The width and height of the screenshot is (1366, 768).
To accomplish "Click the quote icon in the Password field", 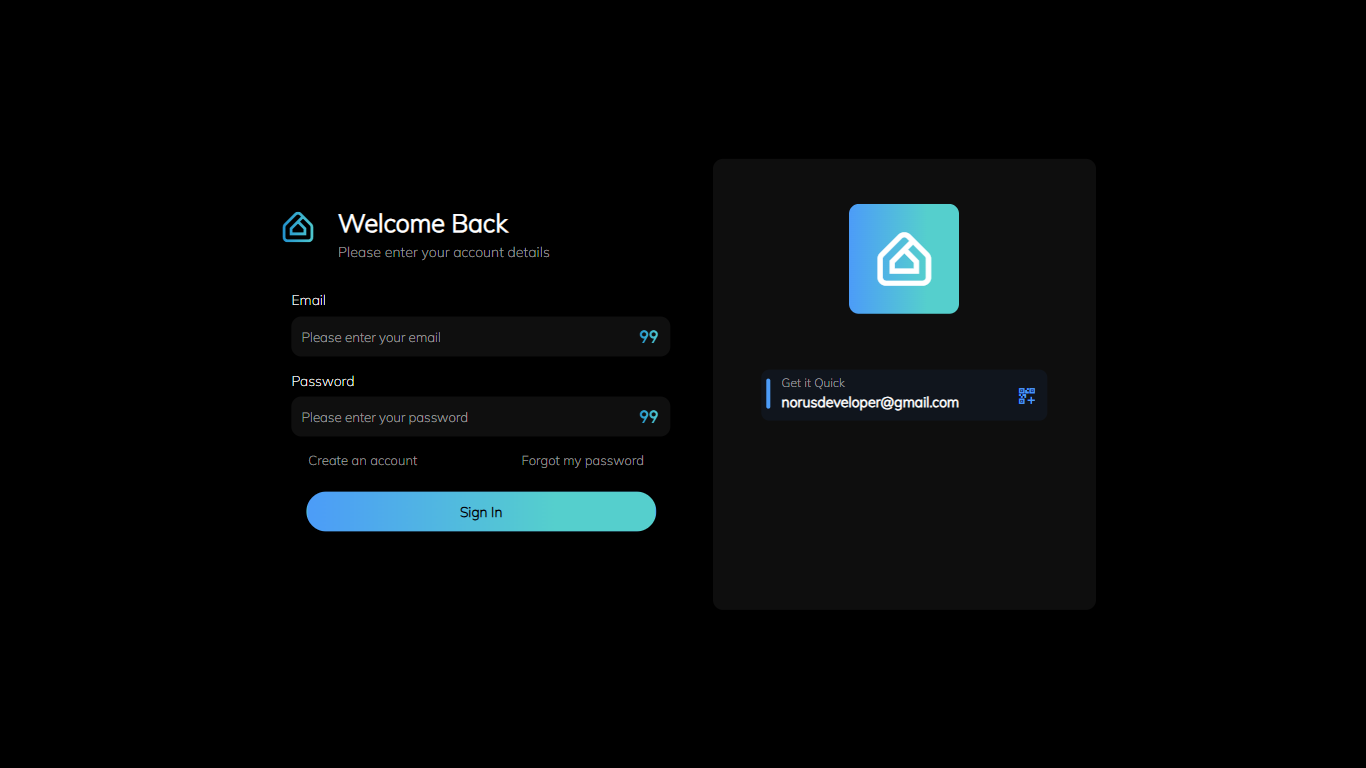I will [x=649, y=417].
